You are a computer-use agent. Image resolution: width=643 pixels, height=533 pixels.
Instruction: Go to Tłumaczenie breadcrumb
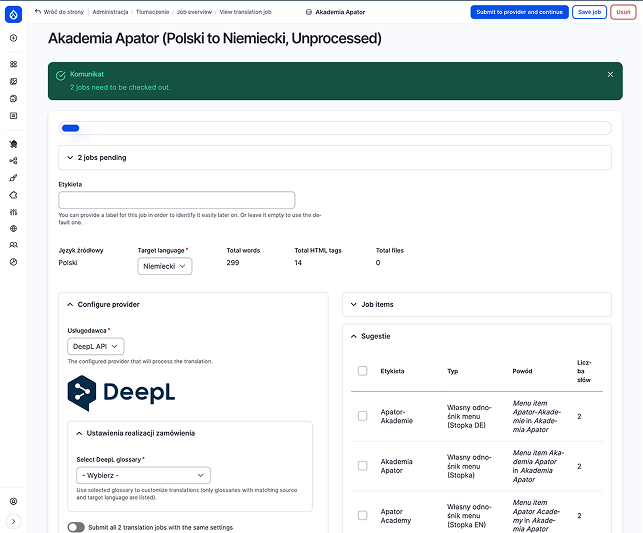[152, 12]
